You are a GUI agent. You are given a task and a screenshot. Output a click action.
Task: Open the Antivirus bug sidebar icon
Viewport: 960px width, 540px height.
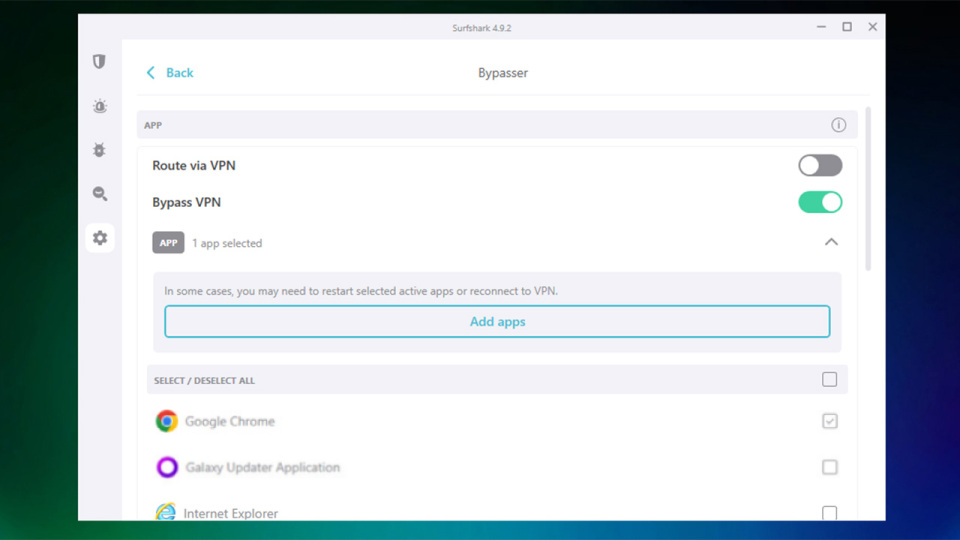99,150
